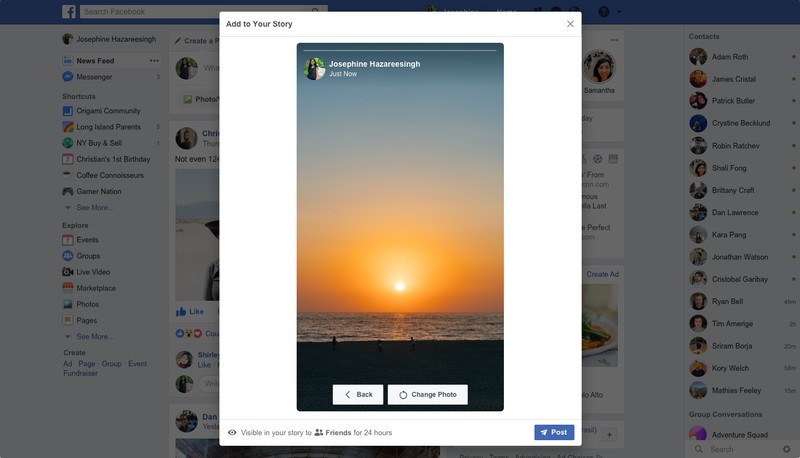Close the Add to Your Story dialog
800x458 pixels.
[x=570, y=24]
